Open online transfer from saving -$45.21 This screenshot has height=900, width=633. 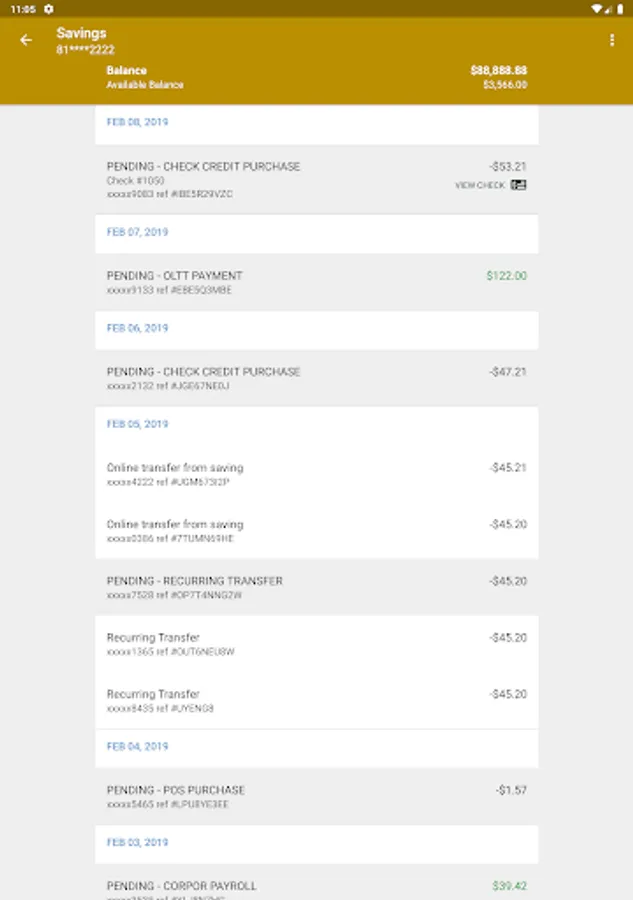click(x=316, y=474)
